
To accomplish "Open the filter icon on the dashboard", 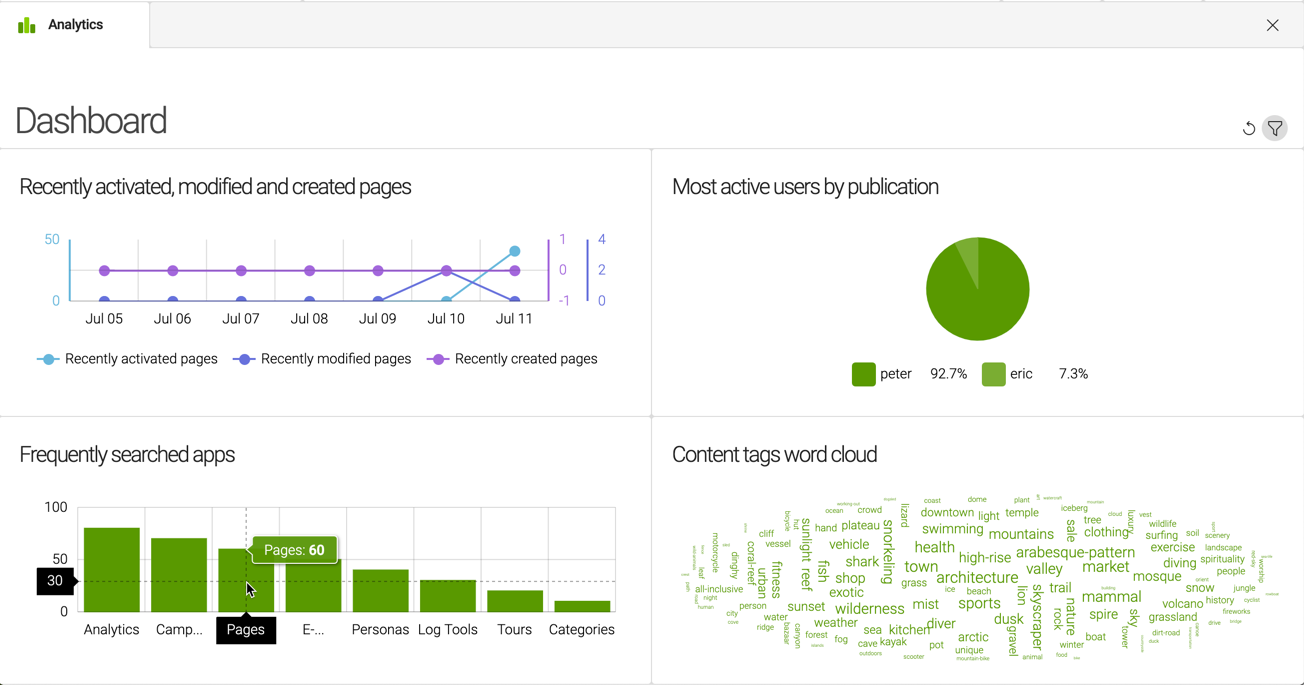I will tap(1275, 128).
